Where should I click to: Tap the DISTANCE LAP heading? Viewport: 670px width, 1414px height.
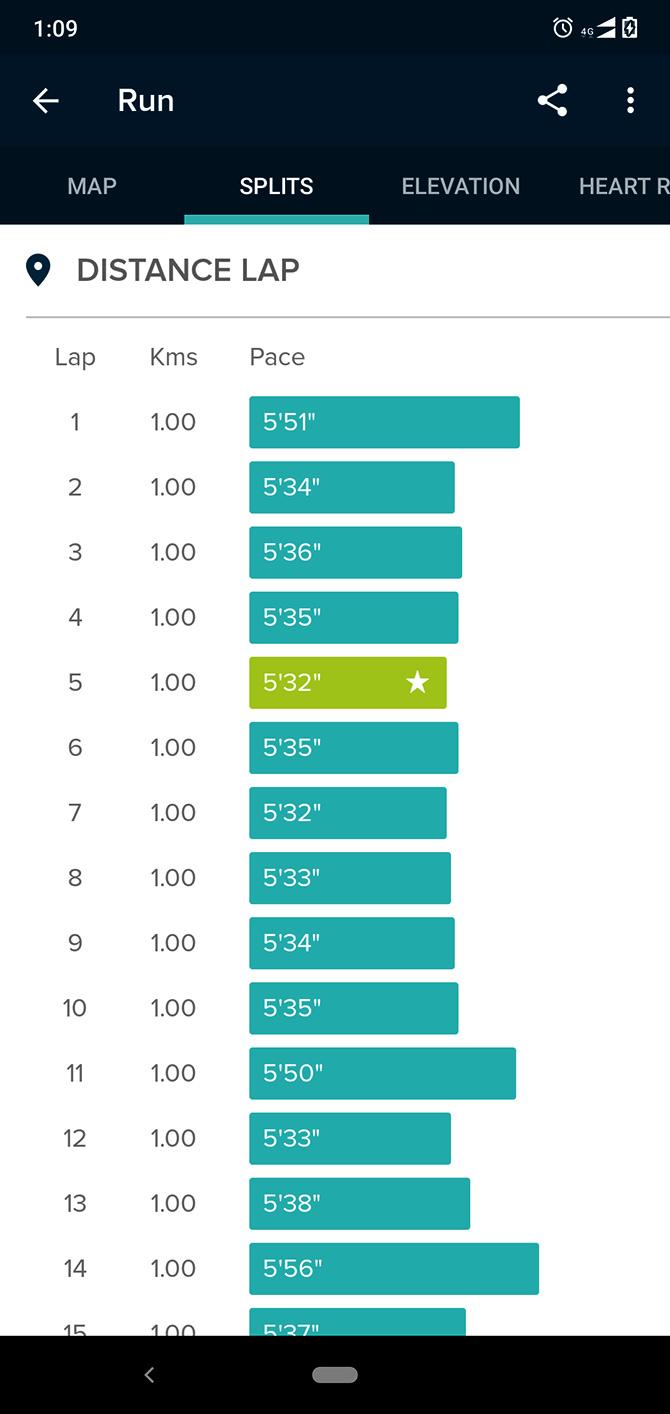[x=188, y=270]
